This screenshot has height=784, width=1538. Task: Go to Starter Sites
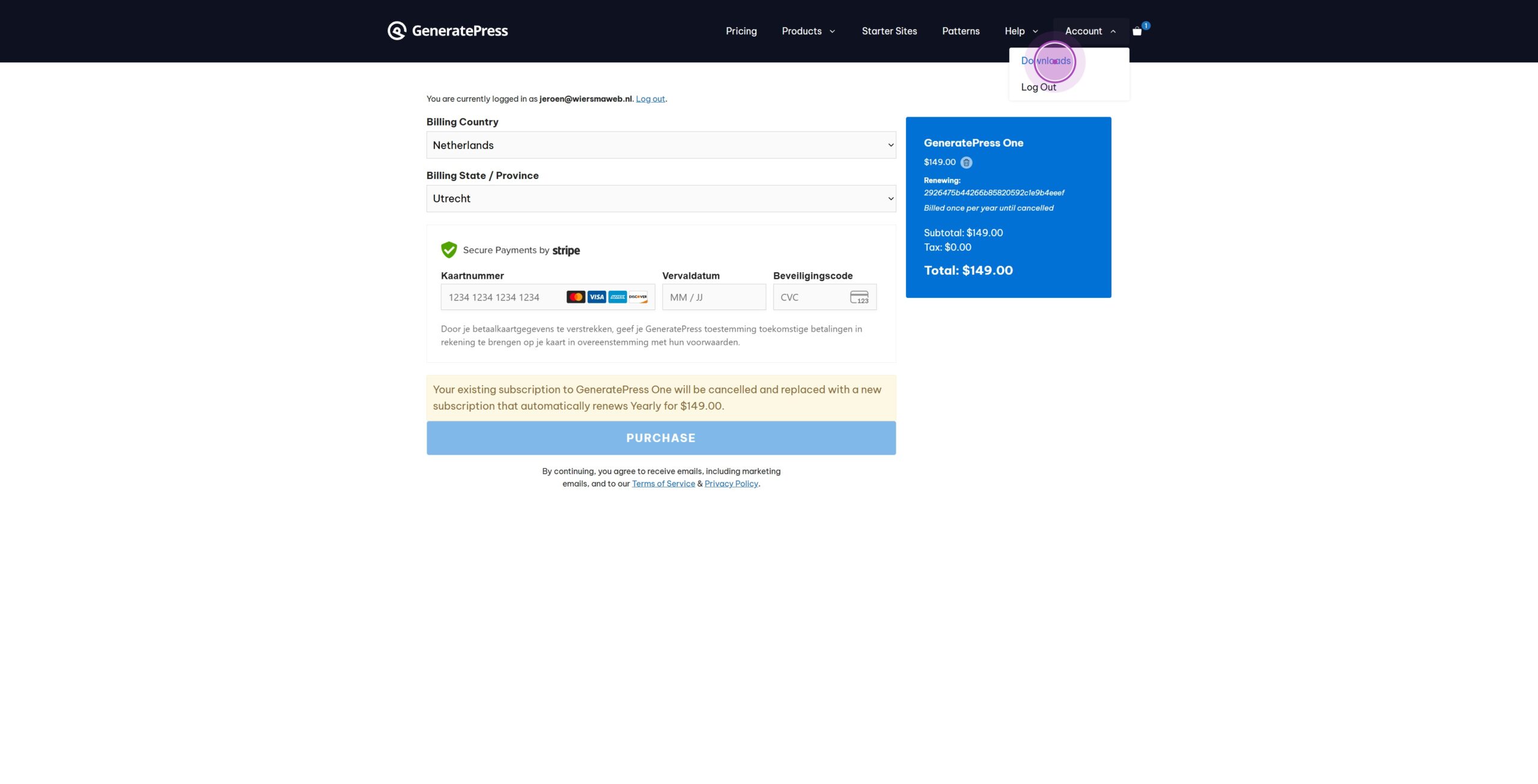point(889,31)
